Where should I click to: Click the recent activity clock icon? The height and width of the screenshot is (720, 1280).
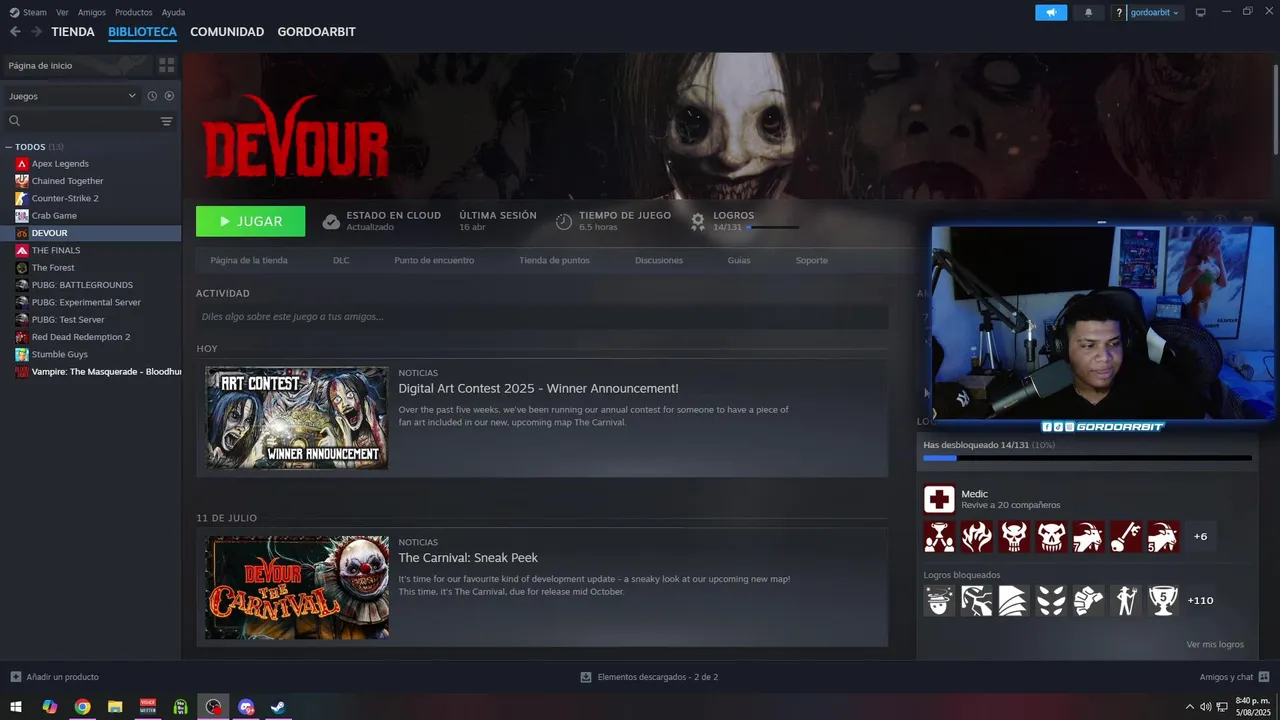point(152,96)
